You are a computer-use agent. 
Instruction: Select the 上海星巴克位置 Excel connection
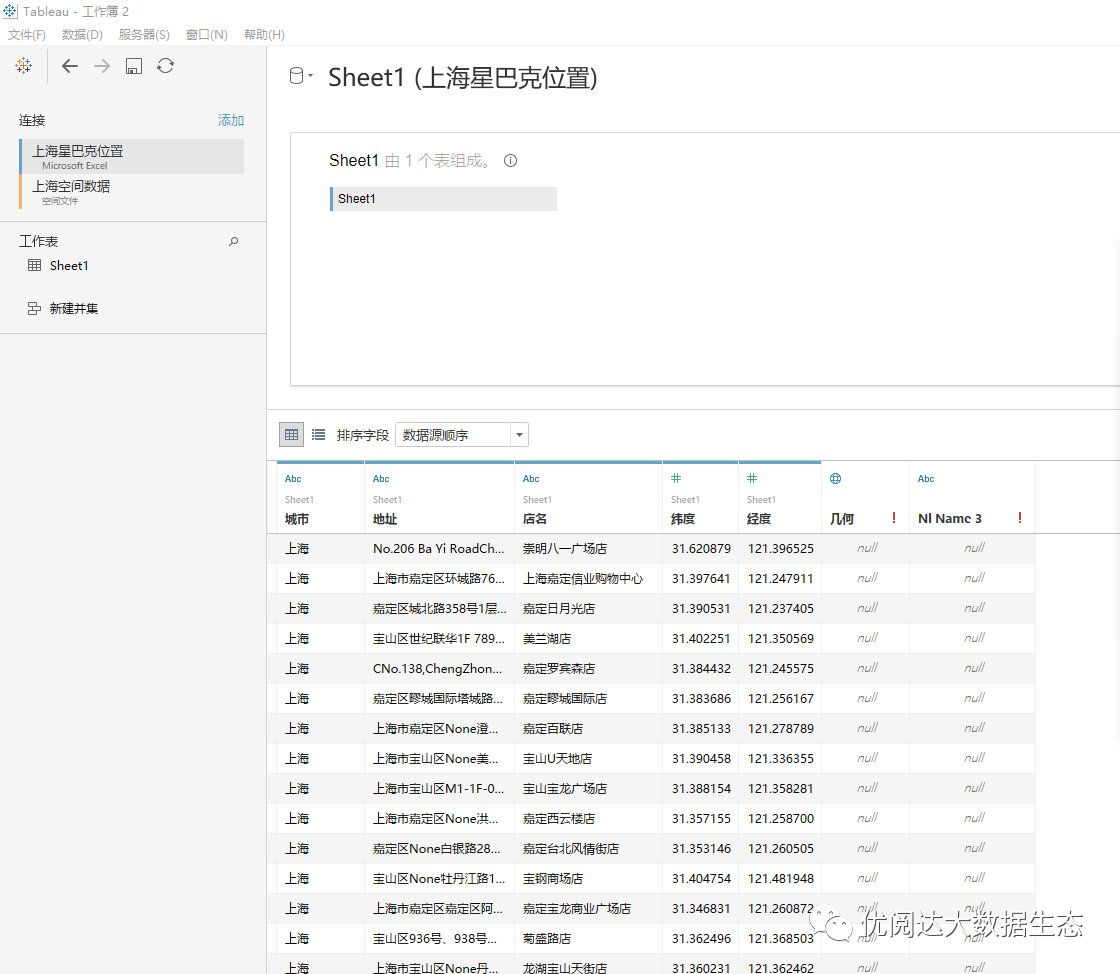point(132,156)
